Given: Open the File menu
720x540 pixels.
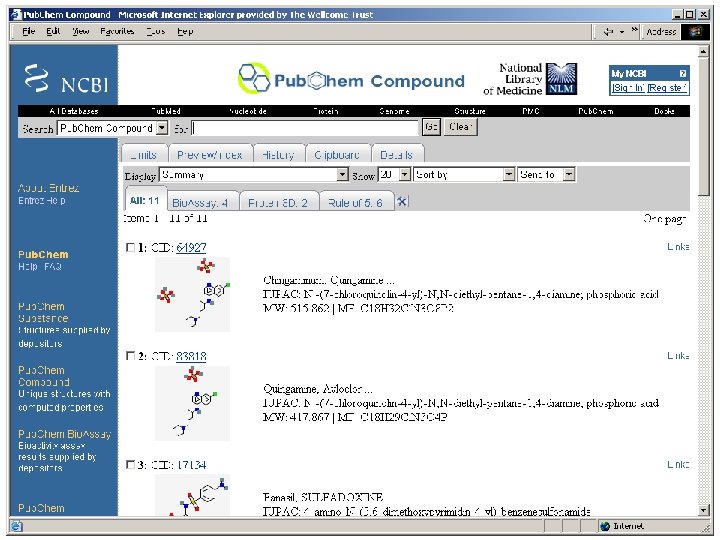Looking at the screenshot, I should tap(28, 31).
